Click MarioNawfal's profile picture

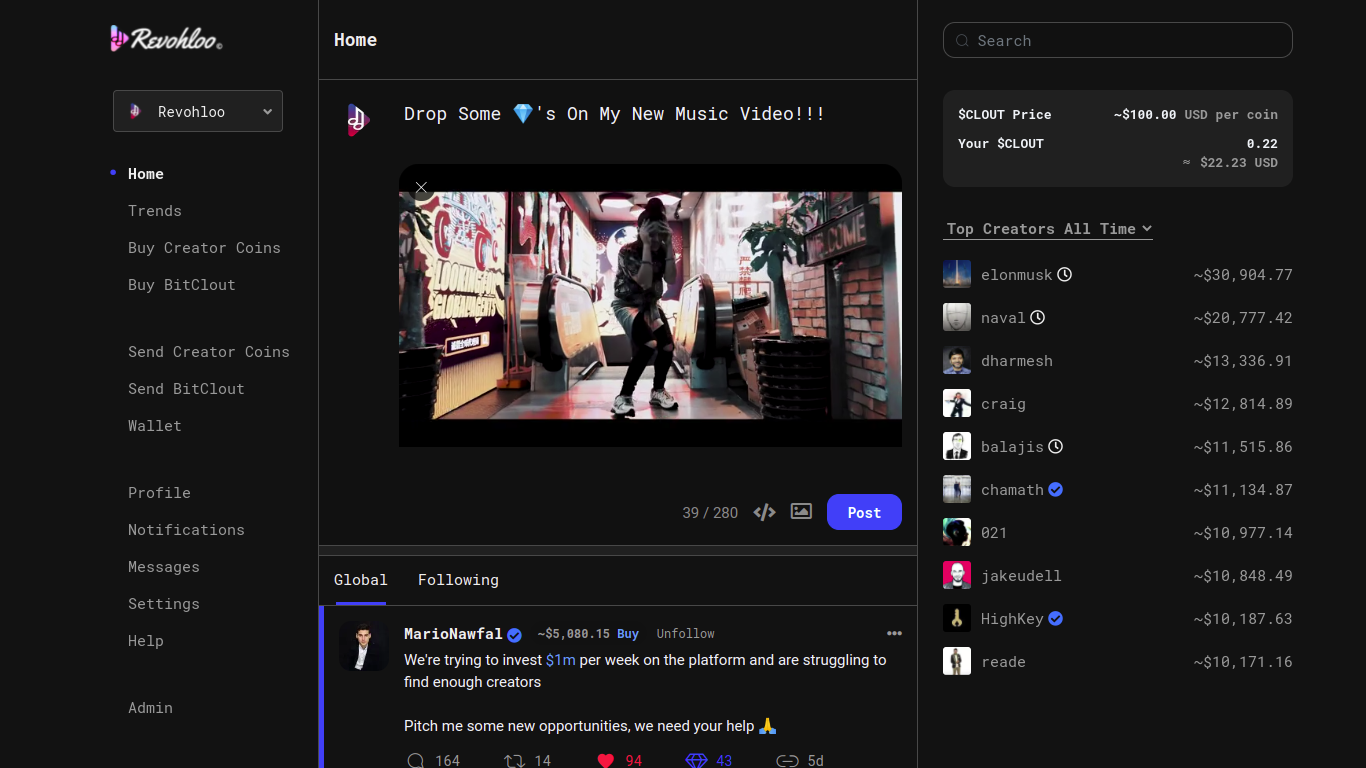click(x=363, y=646)
